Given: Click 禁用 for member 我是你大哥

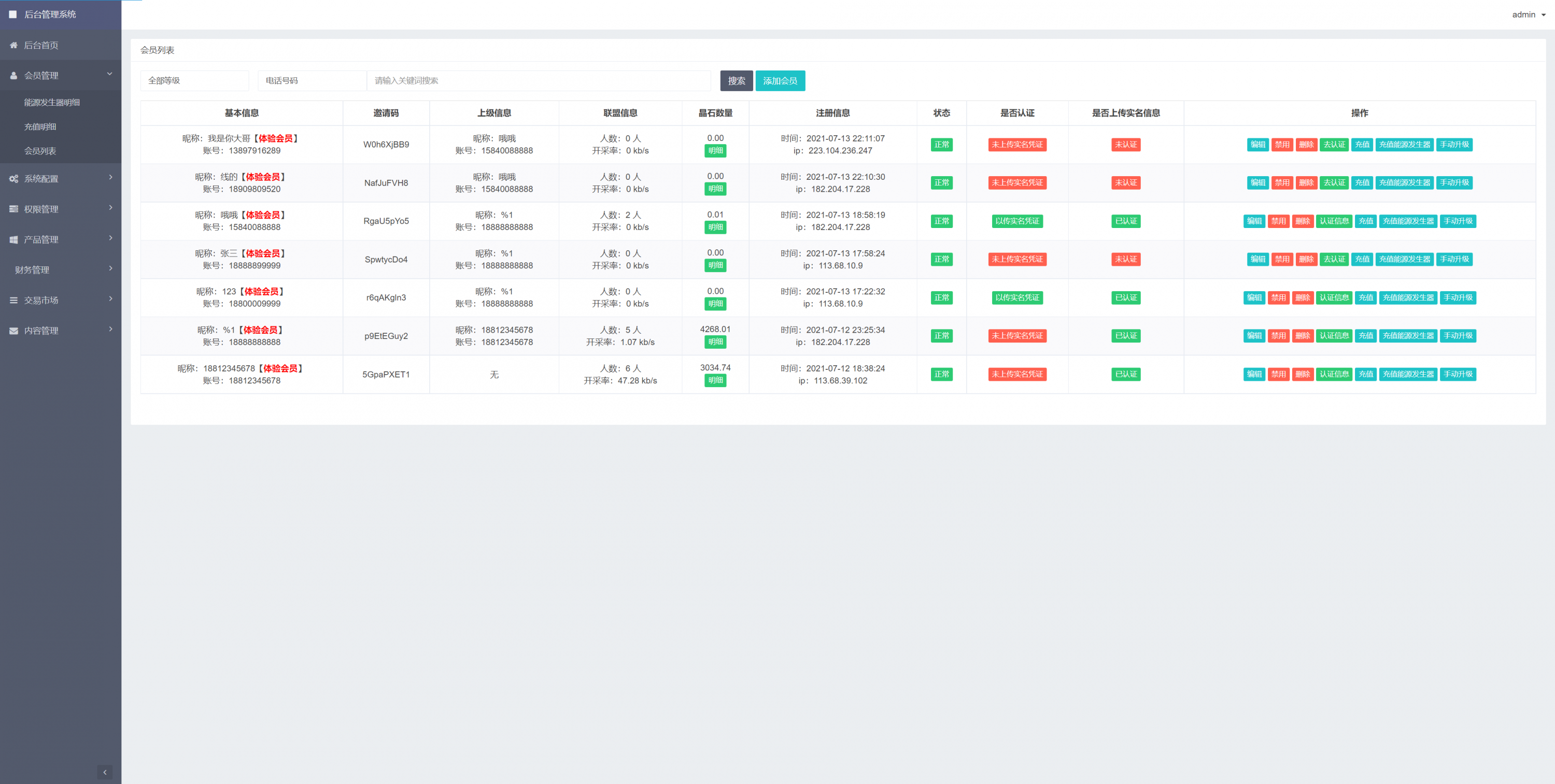Looking at the screenshot, I should tap(1281, 144).
